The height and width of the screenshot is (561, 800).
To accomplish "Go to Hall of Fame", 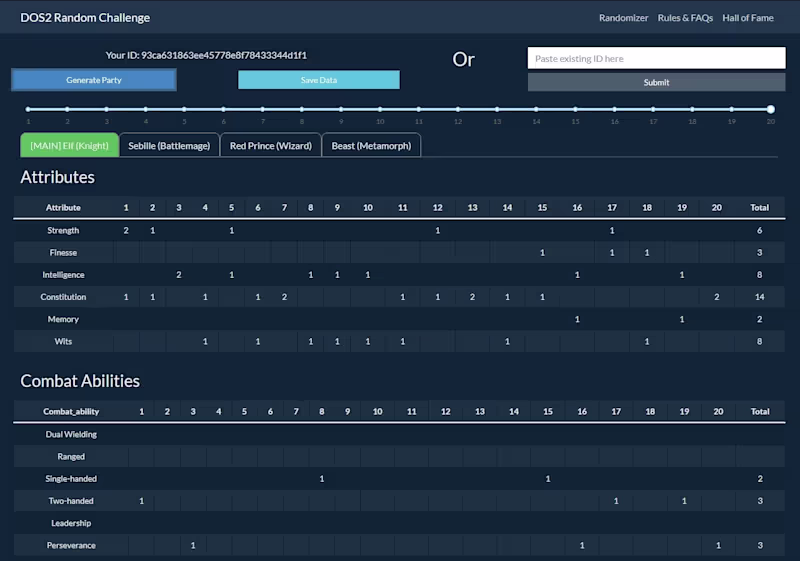I will tap(750, 18).
